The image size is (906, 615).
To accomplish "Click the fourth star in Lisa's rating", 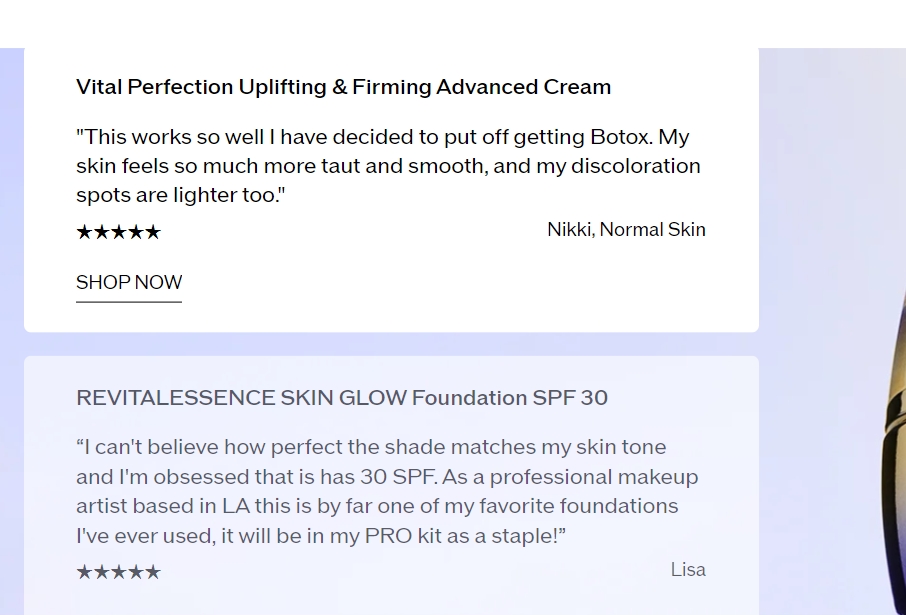I will 136,572.
